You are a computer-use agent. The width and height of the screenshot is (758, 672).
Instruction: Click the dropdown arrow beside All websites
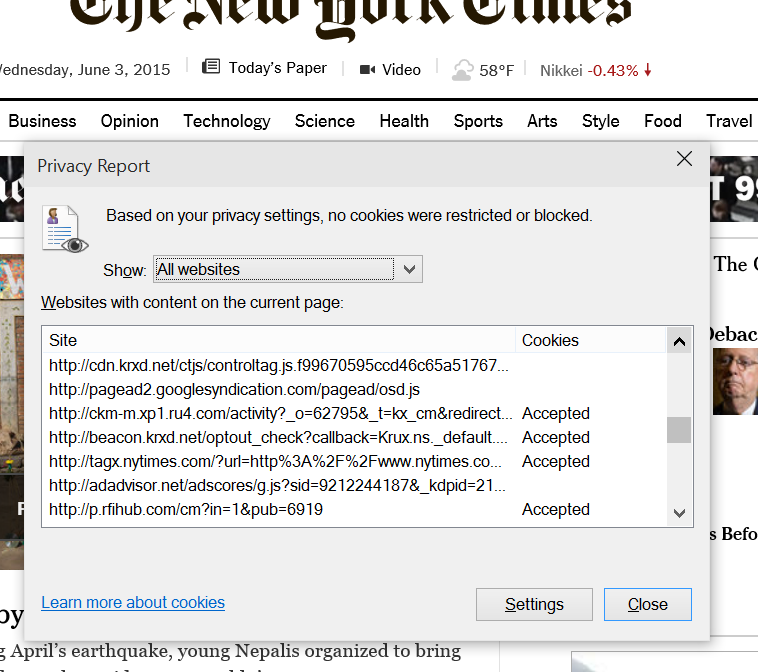tap(408, 269)
